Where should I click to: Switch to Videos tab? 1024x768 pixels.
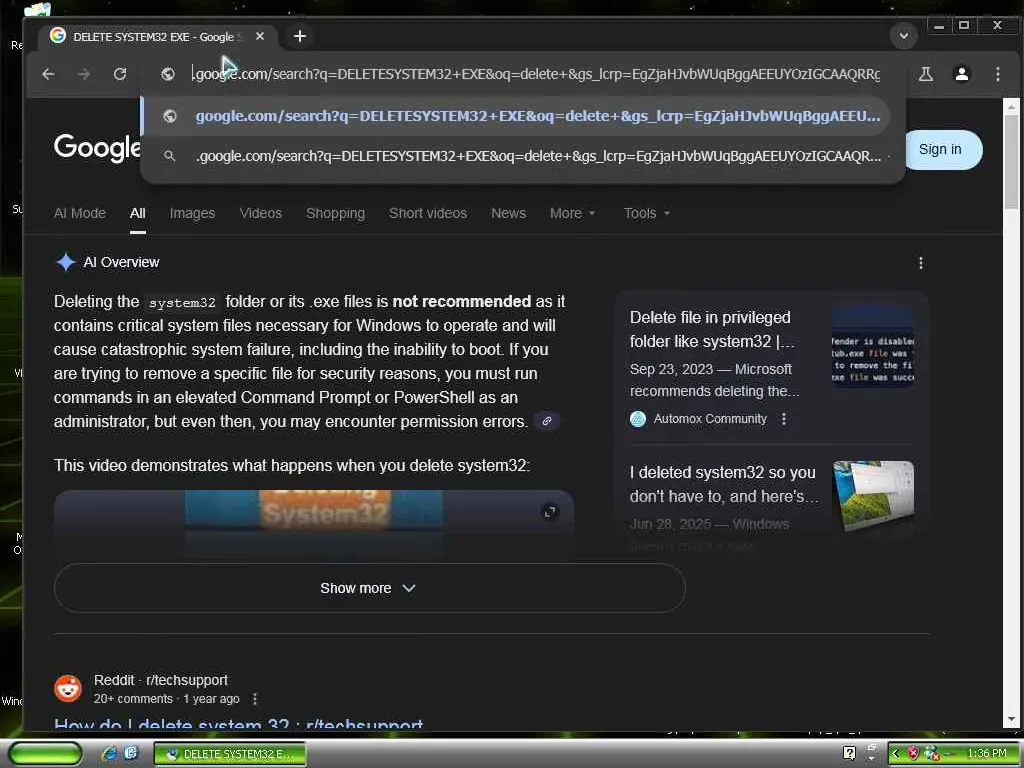pos(261,214)
